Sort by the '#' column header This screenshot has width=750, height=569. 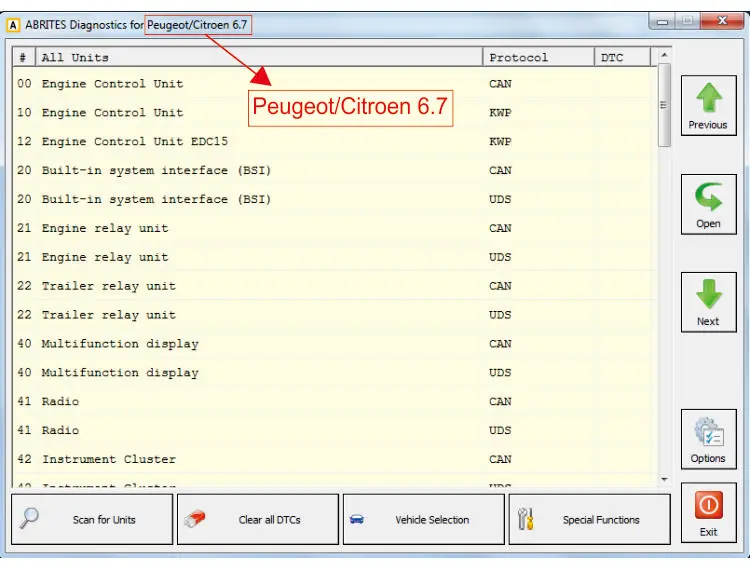click(23, 57)
